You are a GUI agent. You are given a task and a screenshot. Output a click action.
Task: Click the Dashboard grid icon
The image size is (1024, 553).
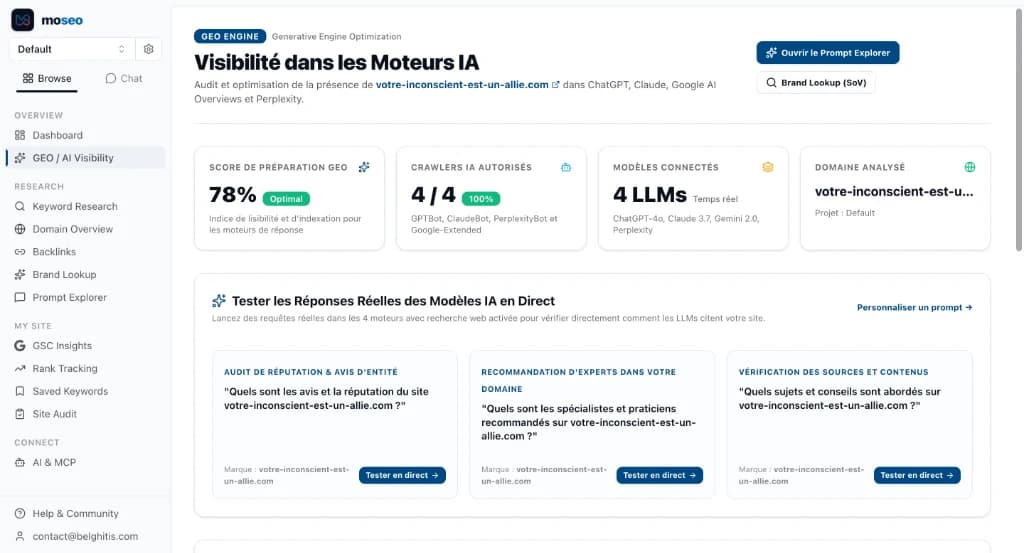pos(20,135)
